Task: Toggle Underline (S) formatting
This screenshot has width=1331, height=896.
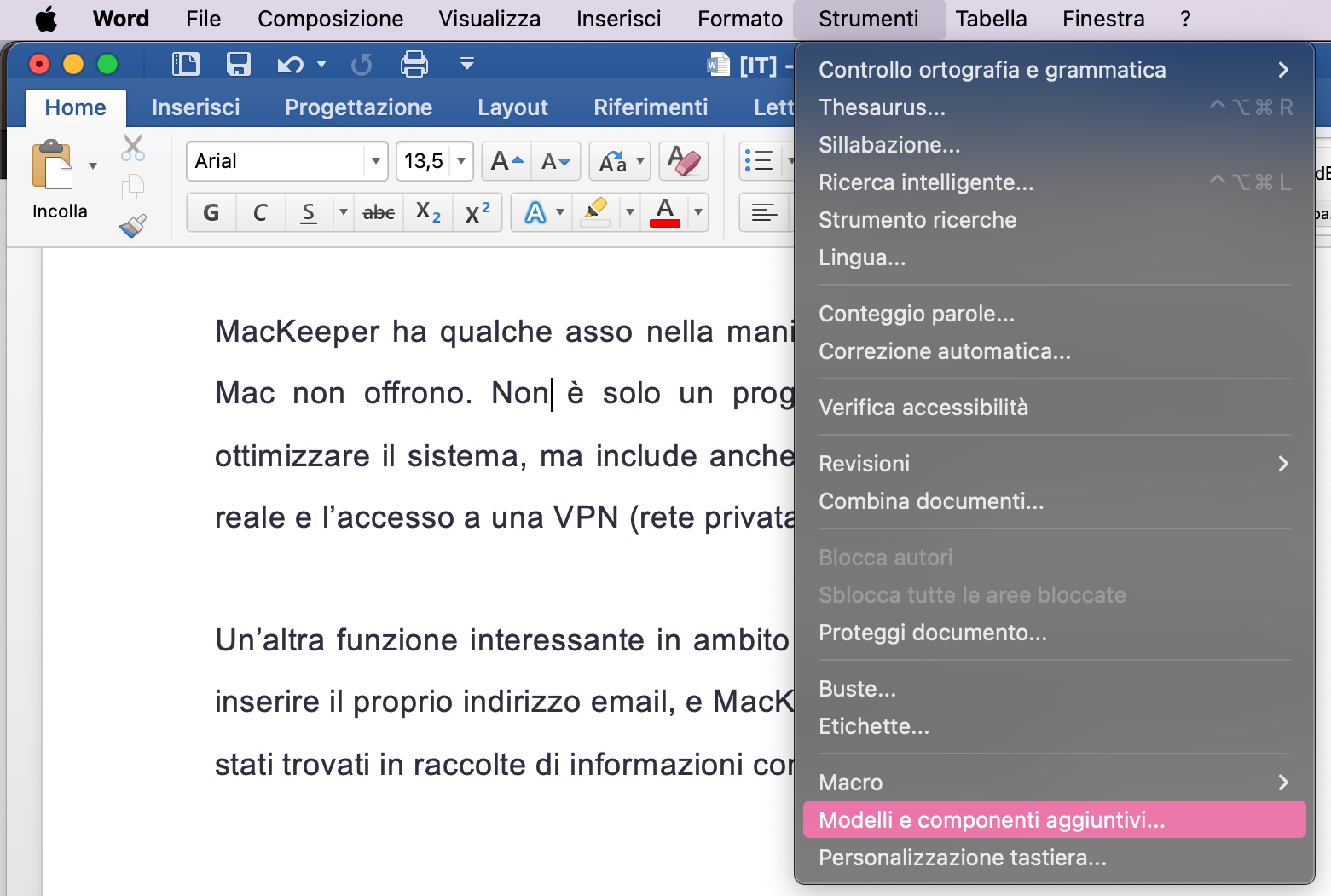Action: [309, 212]
